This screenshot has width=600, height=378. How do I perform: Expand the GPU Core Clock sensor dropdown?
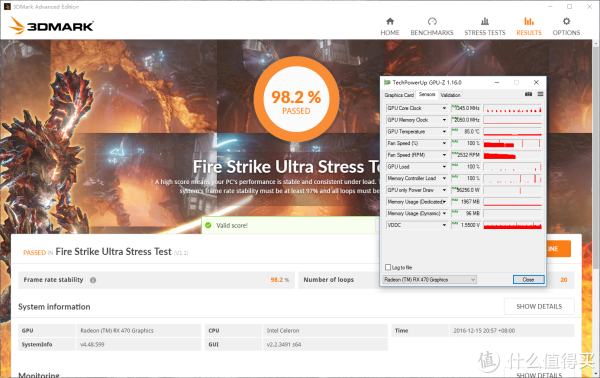point(444,108)
